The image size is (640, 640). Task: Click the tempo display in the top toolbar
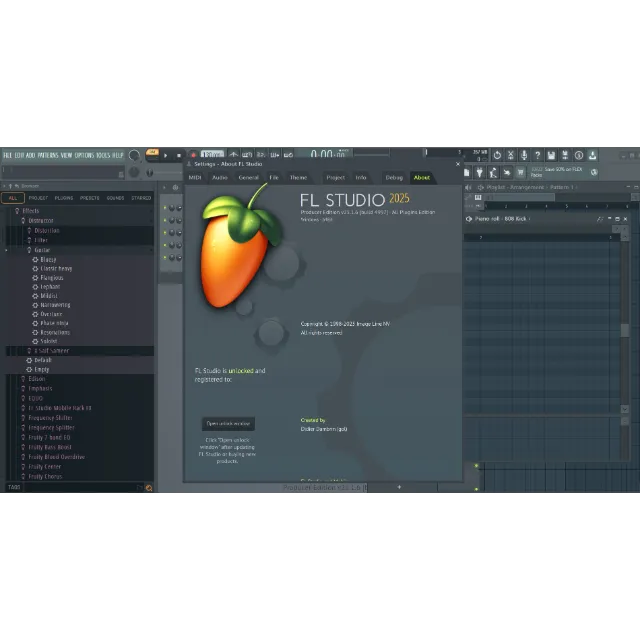[x=212, y=155]
